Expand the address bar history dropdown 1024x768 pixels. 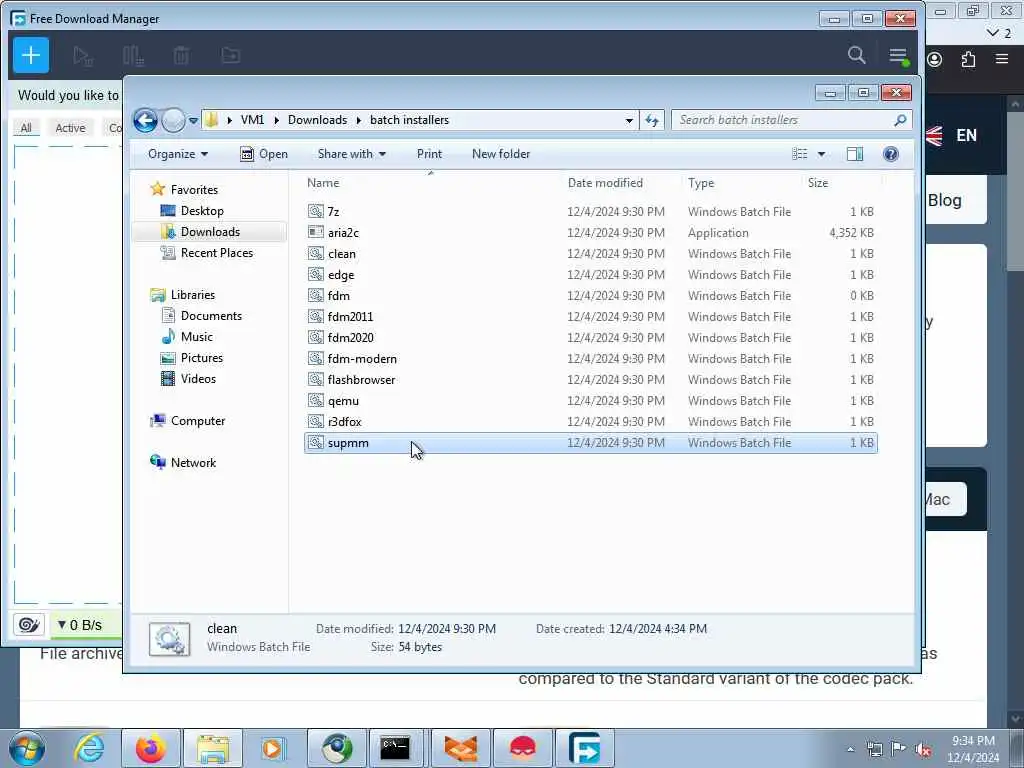tap(629, 120)
